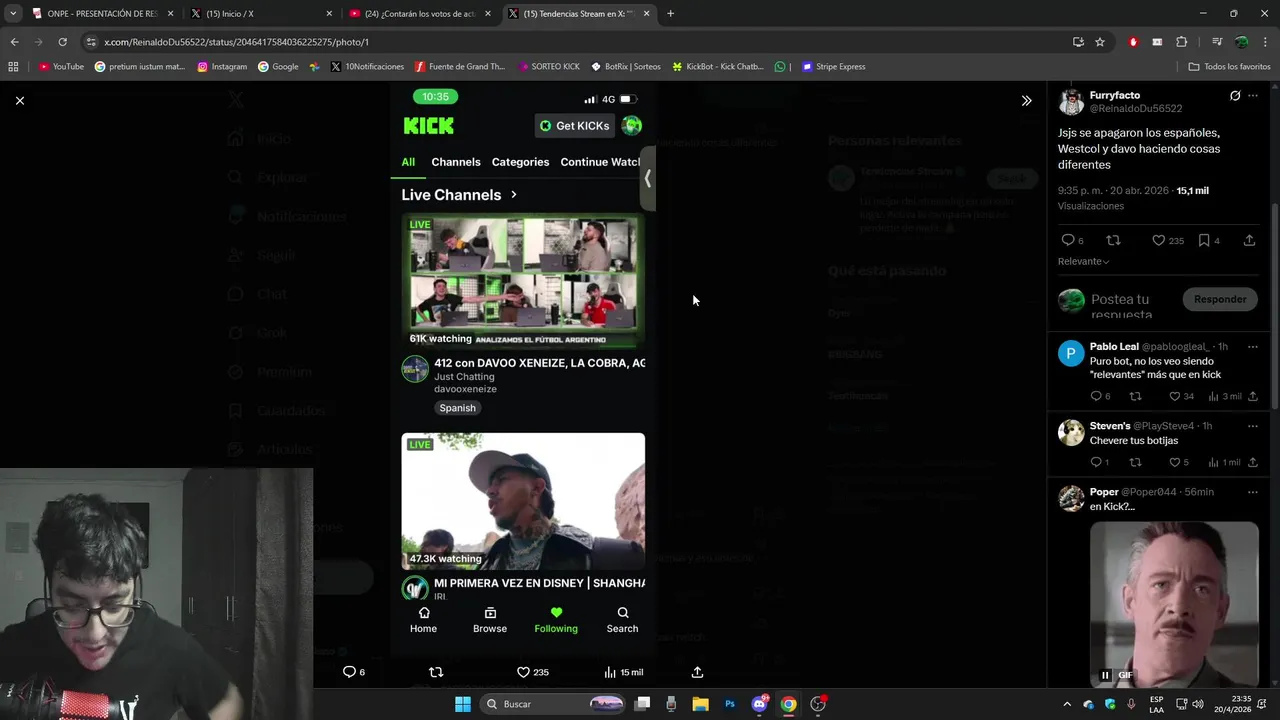The height and width of the screenshot is (720, 1280).
Task: Share using the icon below the photo
Action: [697, 672]
